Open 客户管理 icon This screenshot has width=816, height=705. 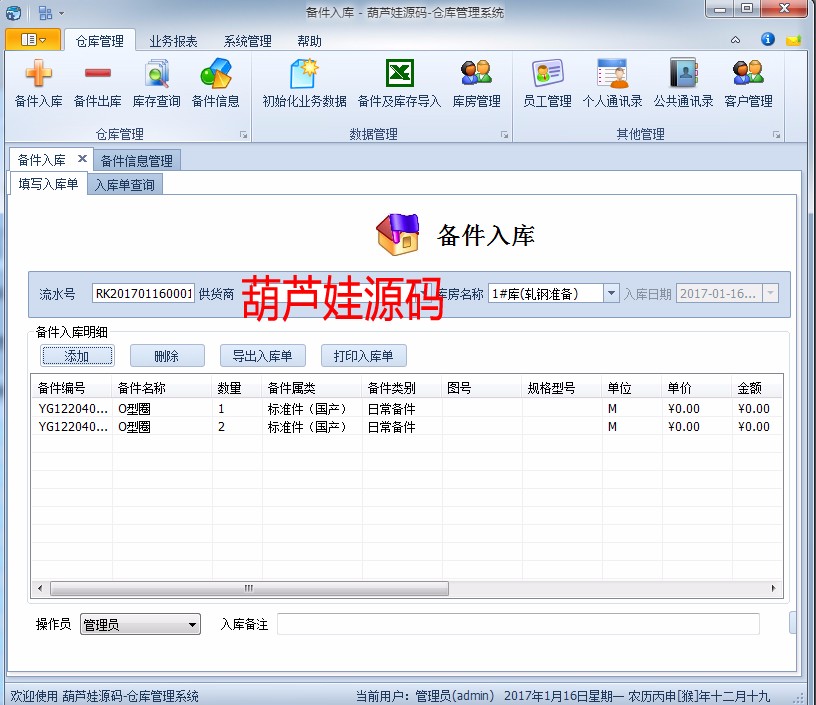[748, 84]
